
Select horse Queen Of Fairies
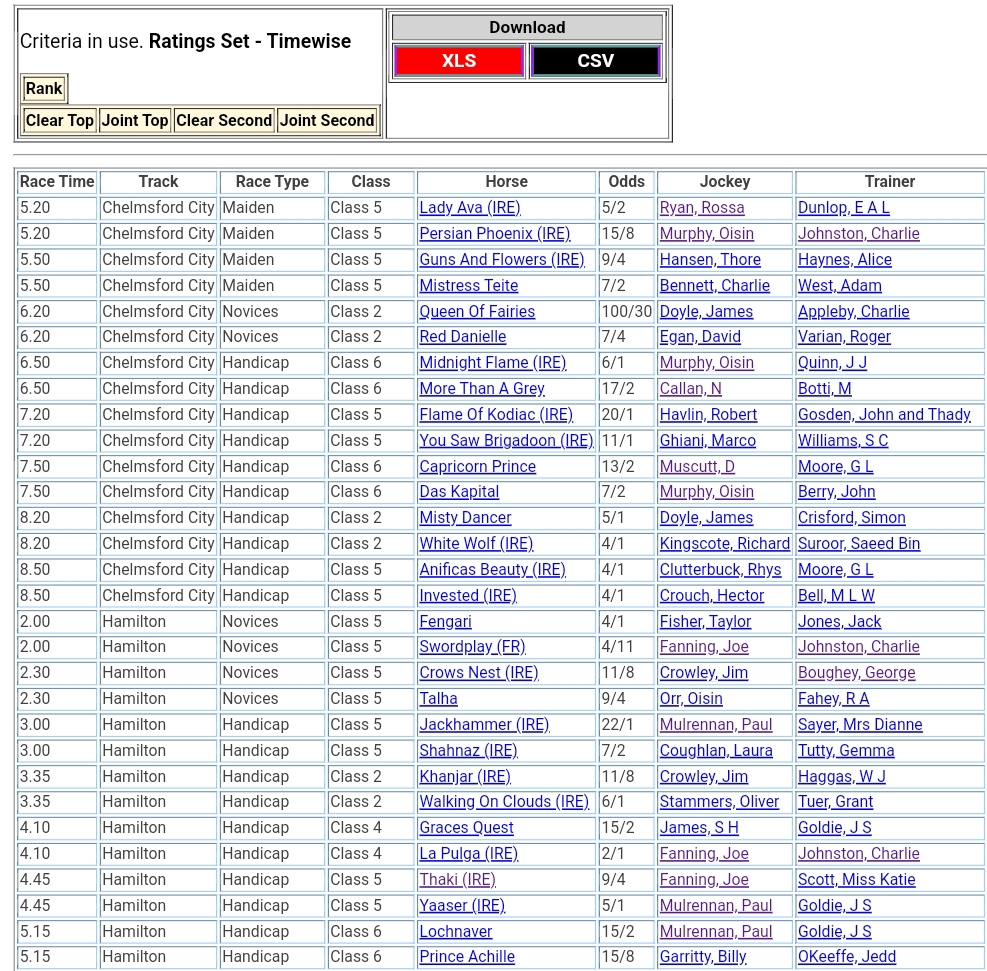[477, 312]
